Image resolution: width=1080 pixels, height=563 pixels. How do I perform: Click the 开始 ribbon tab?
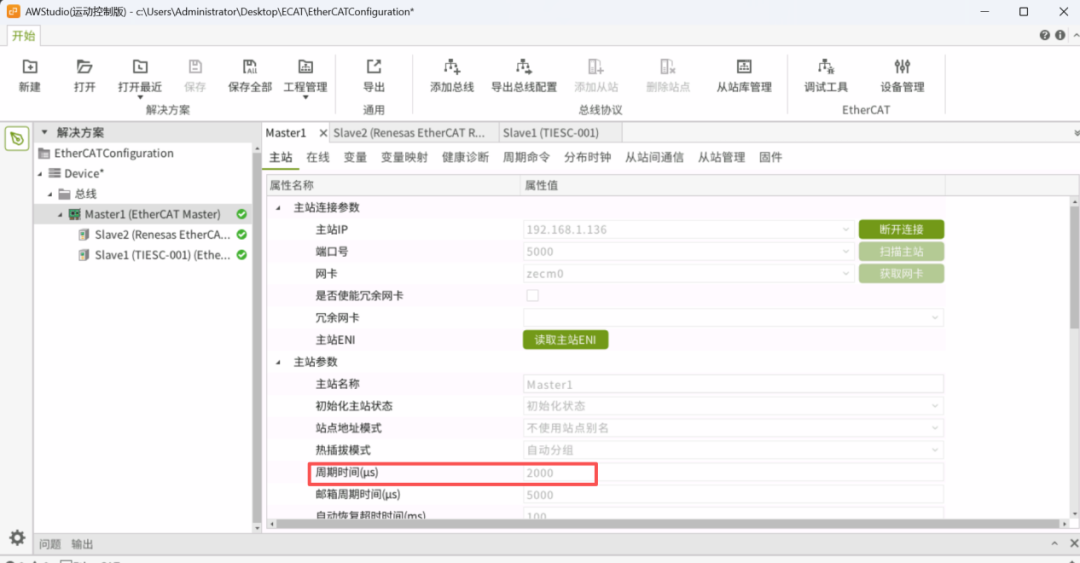[x=23, y=36]
